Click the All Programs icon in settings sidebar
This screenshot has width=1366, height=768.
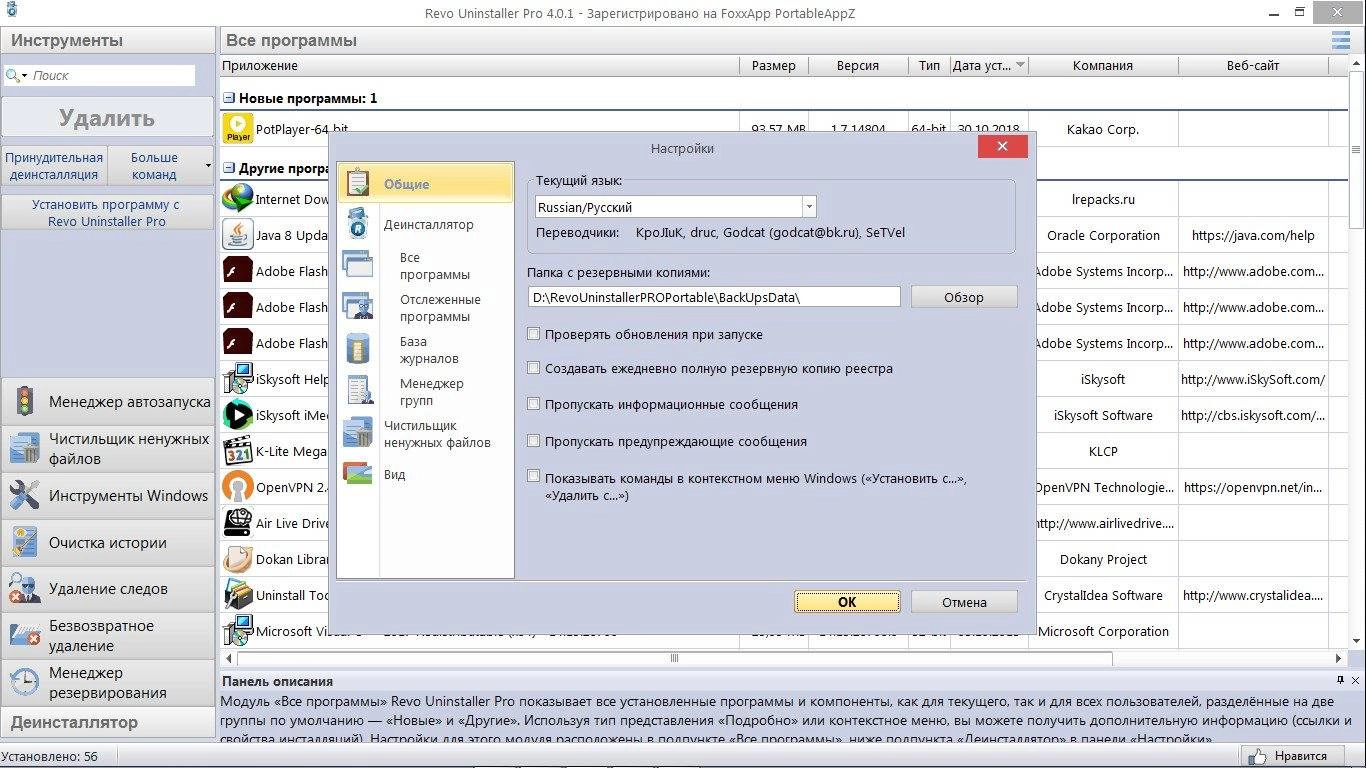coord(357,264)
